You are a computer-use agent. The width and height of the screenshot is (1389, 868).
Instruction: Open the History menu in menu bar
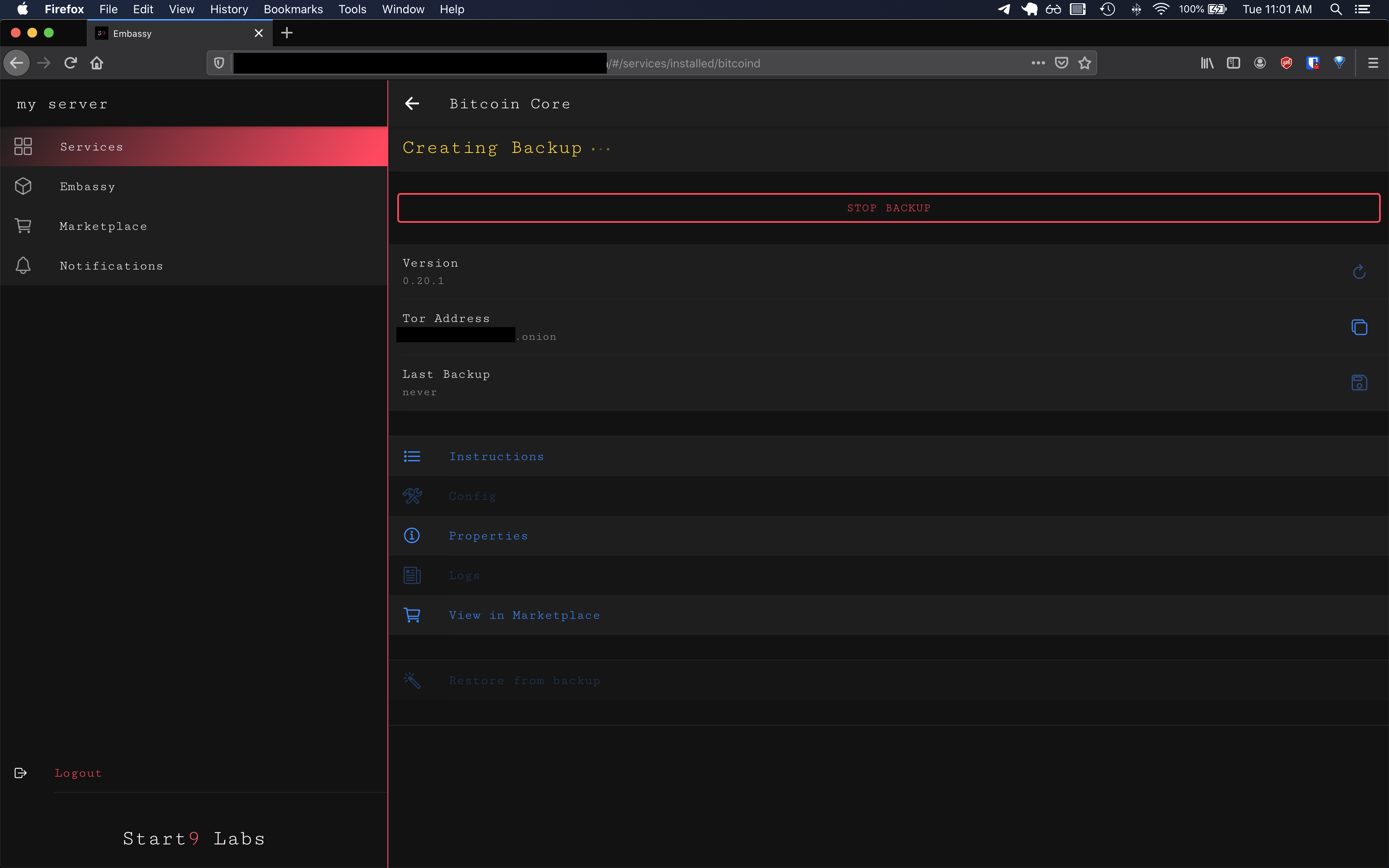[x=229, y=9]
